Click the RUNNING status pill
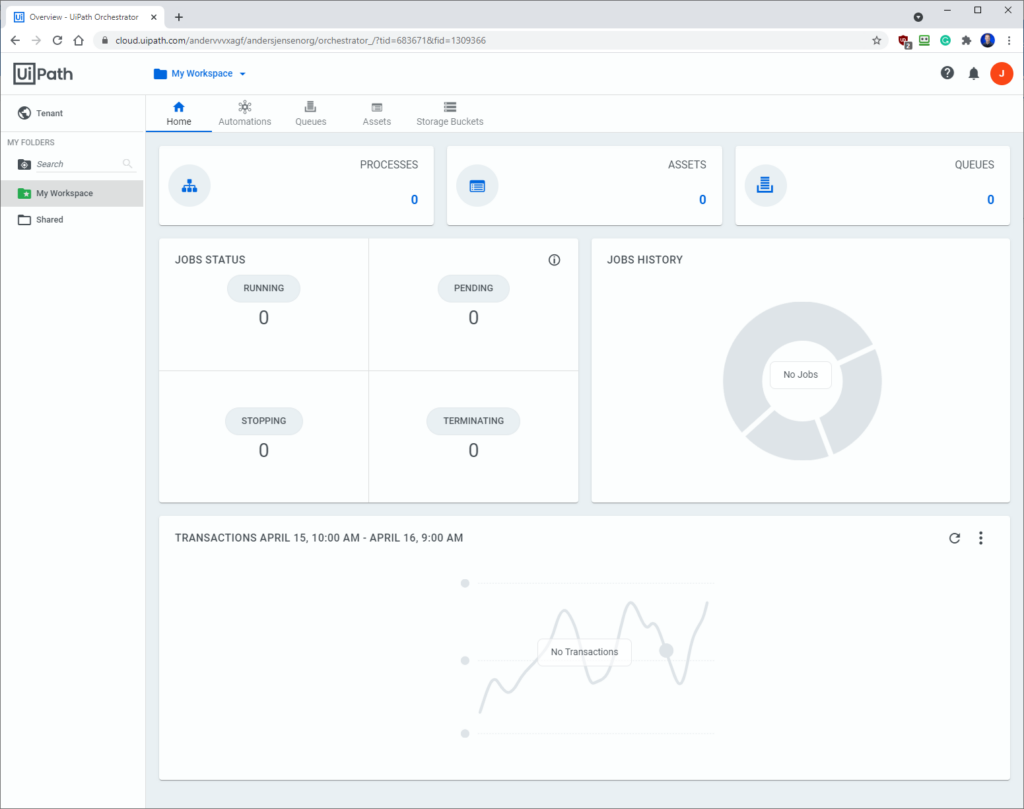1024x809 pixels. click(263, 288)
